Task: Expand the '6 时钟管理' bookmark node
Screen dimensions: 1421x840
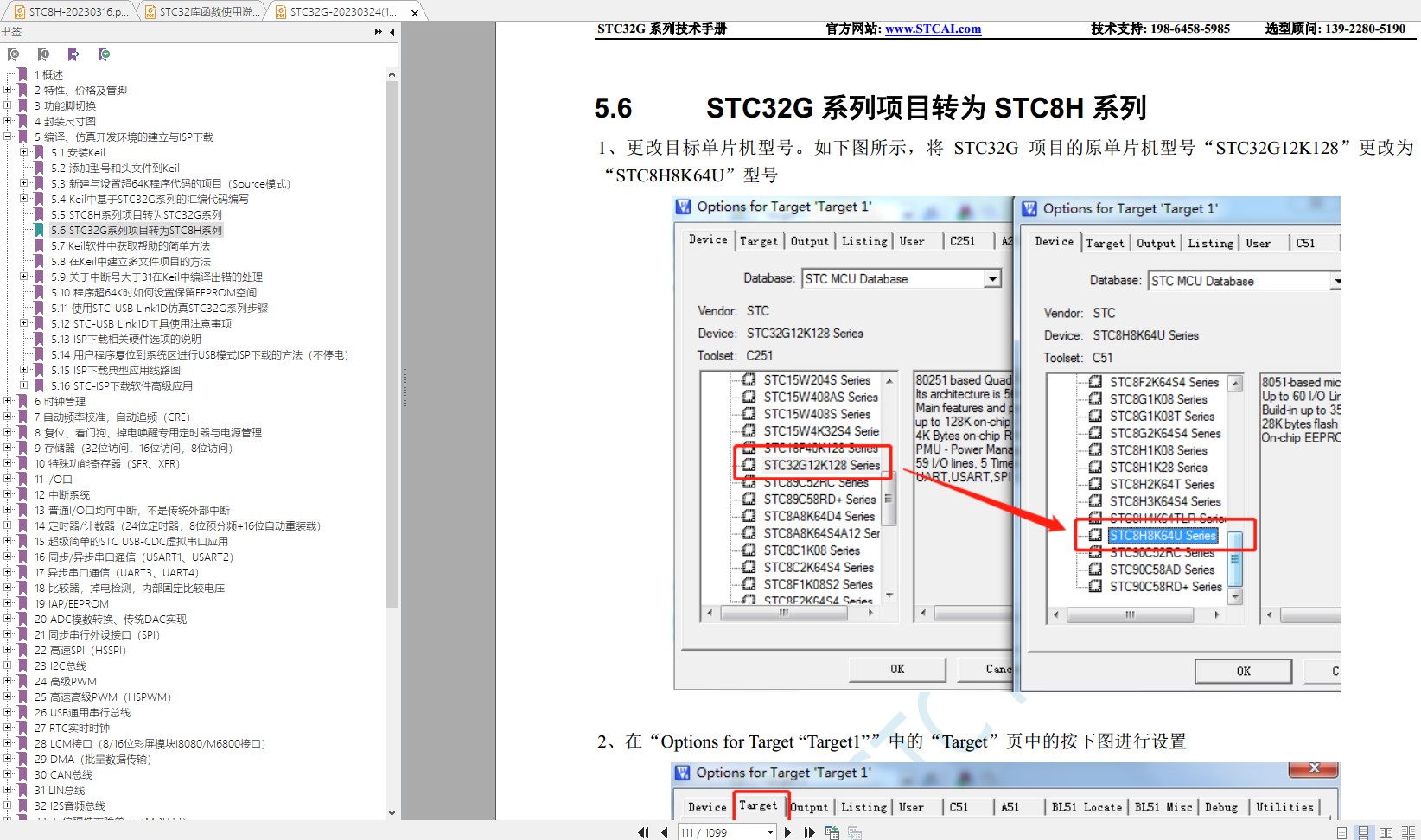Action: pos(8,401)
